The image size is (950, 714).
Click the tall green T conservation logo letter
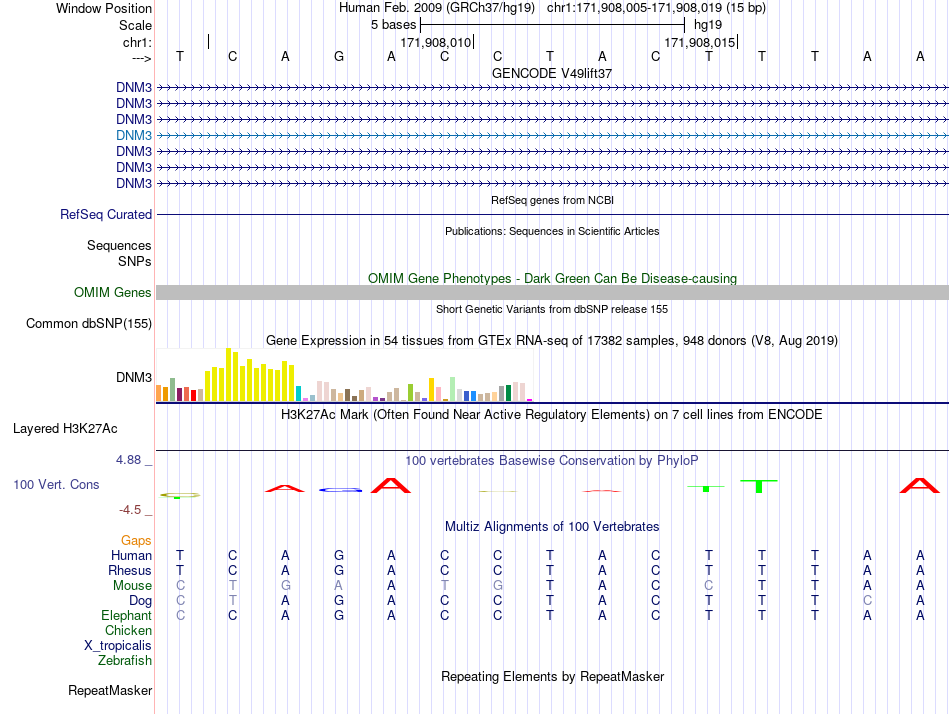point(759,486)
